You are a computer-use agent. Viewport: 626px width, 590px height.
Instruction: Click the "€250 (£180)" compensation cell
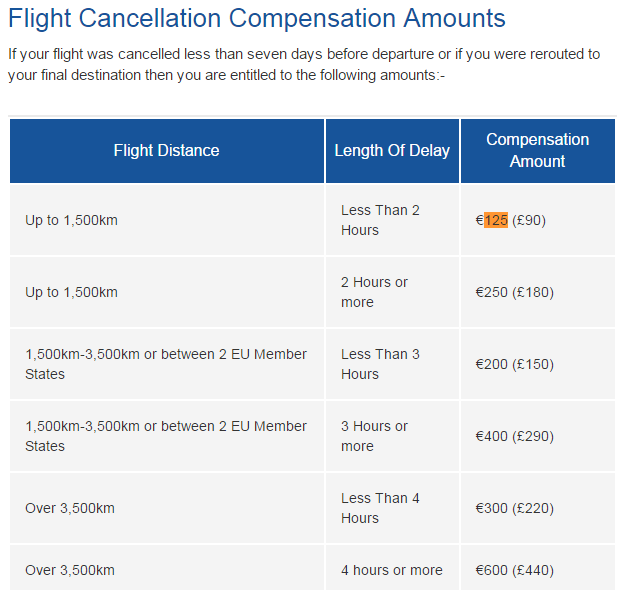click(x=514, y=292)
